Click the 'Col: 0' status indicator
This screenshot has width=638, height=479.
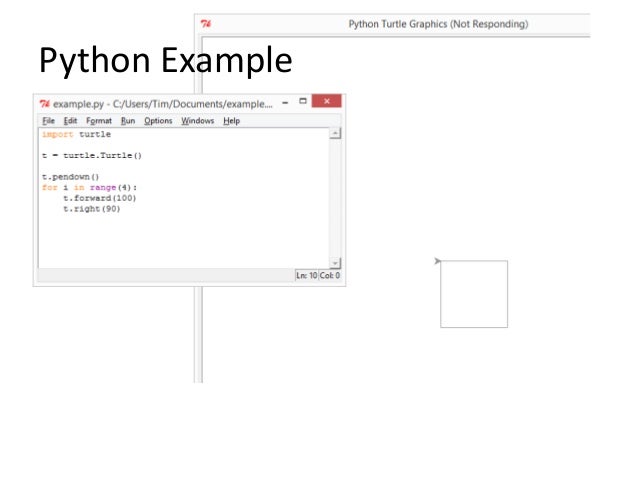pyautogui.click(x=330, y=276)
